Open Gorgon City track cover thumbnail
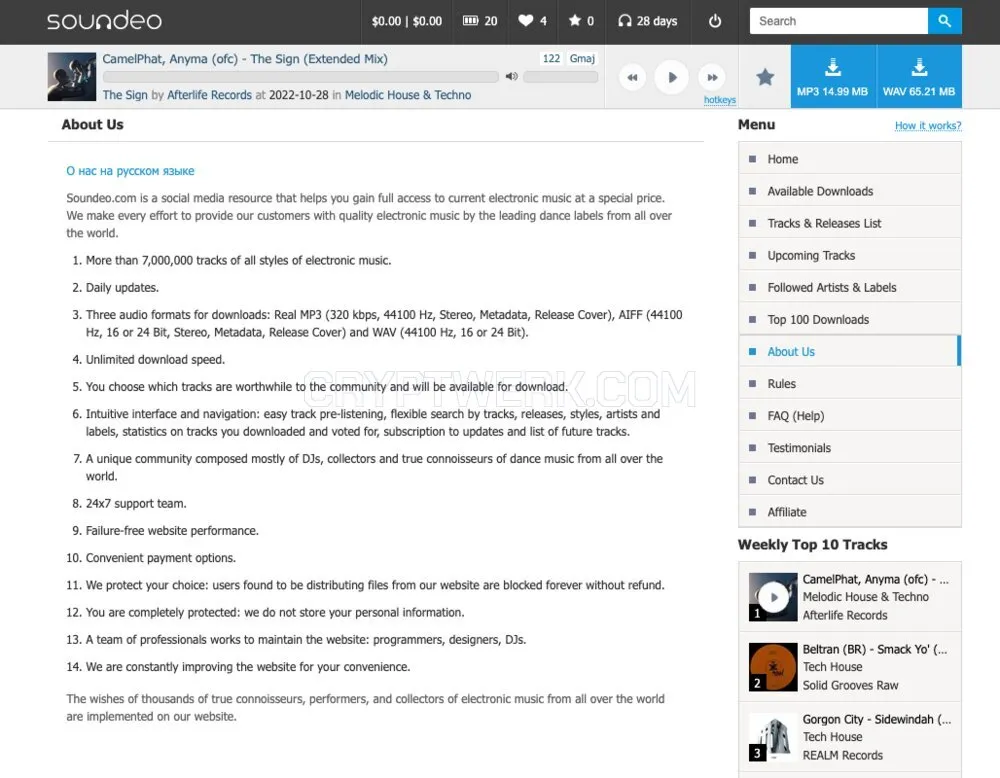This screenshot has width=1000, height=778. click(773, 737)
